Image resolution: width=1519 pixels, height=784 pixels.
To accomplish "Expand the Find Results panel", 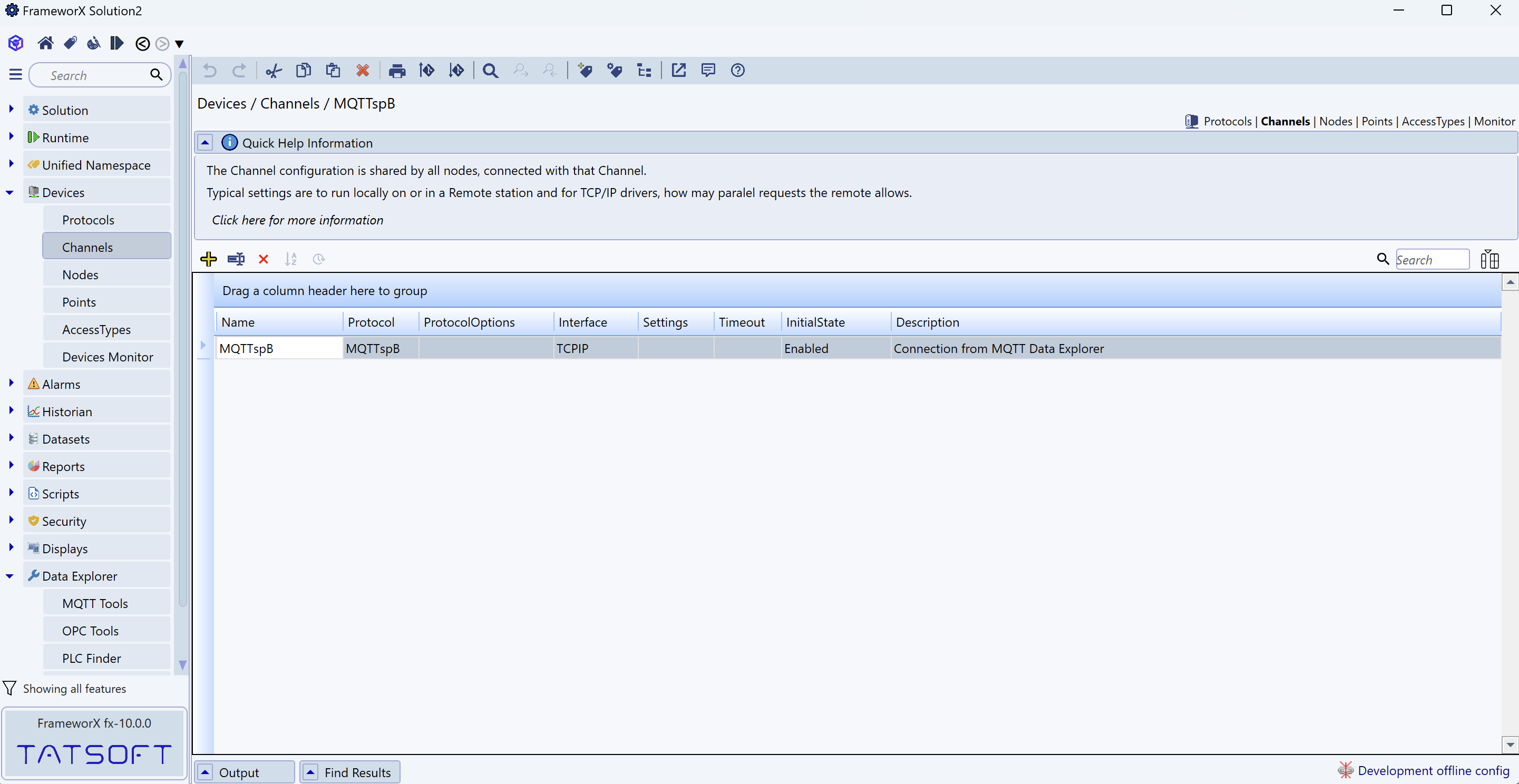I will pyautogui.click(x=310, y=772).
